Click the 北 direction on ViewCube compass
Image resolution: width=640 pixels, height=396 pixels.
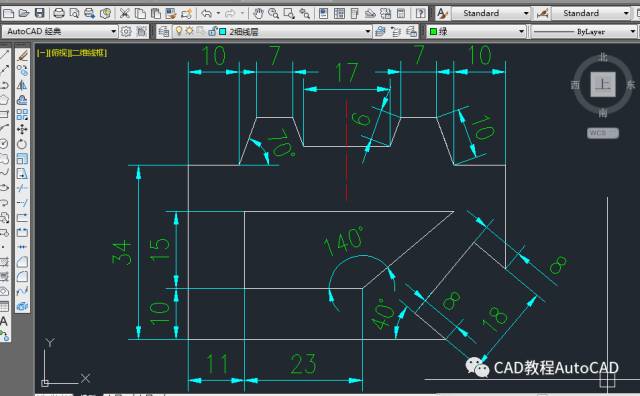point(603,57)
